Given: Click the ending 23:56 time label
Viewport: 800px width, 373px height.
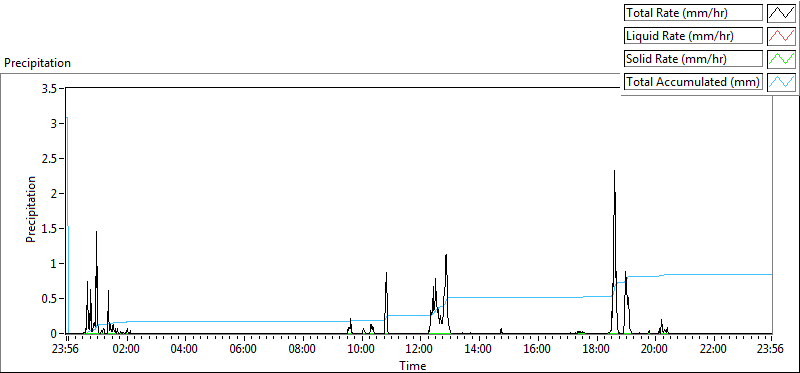Looking at the screenshot, I should (770, 350).
